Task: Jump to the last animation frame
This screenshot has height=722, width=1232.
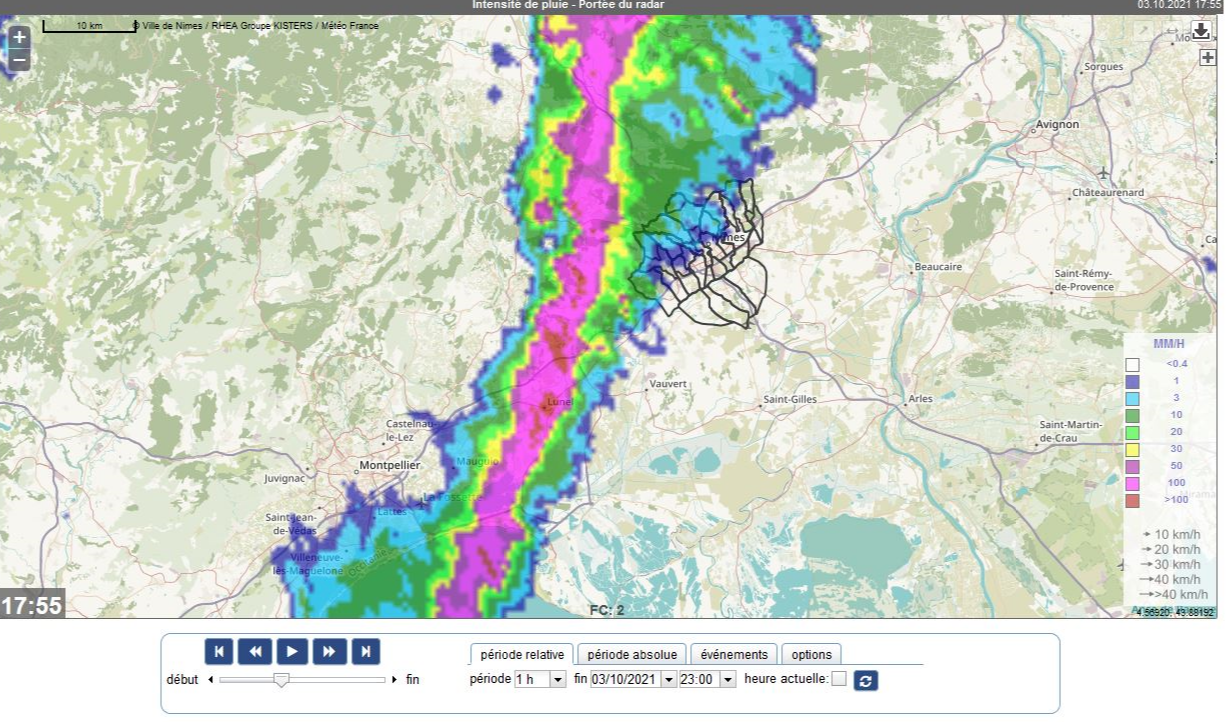Action: [366, 651]
